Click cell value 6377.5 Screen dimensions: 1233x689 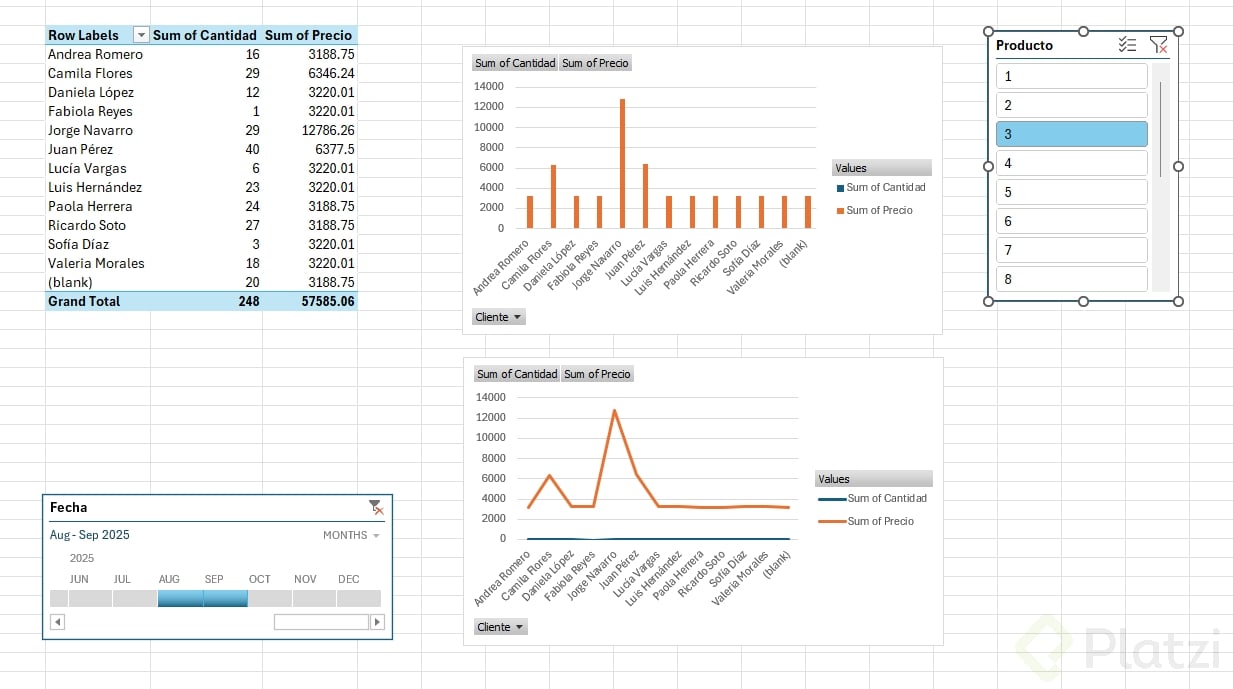[334, 149]
